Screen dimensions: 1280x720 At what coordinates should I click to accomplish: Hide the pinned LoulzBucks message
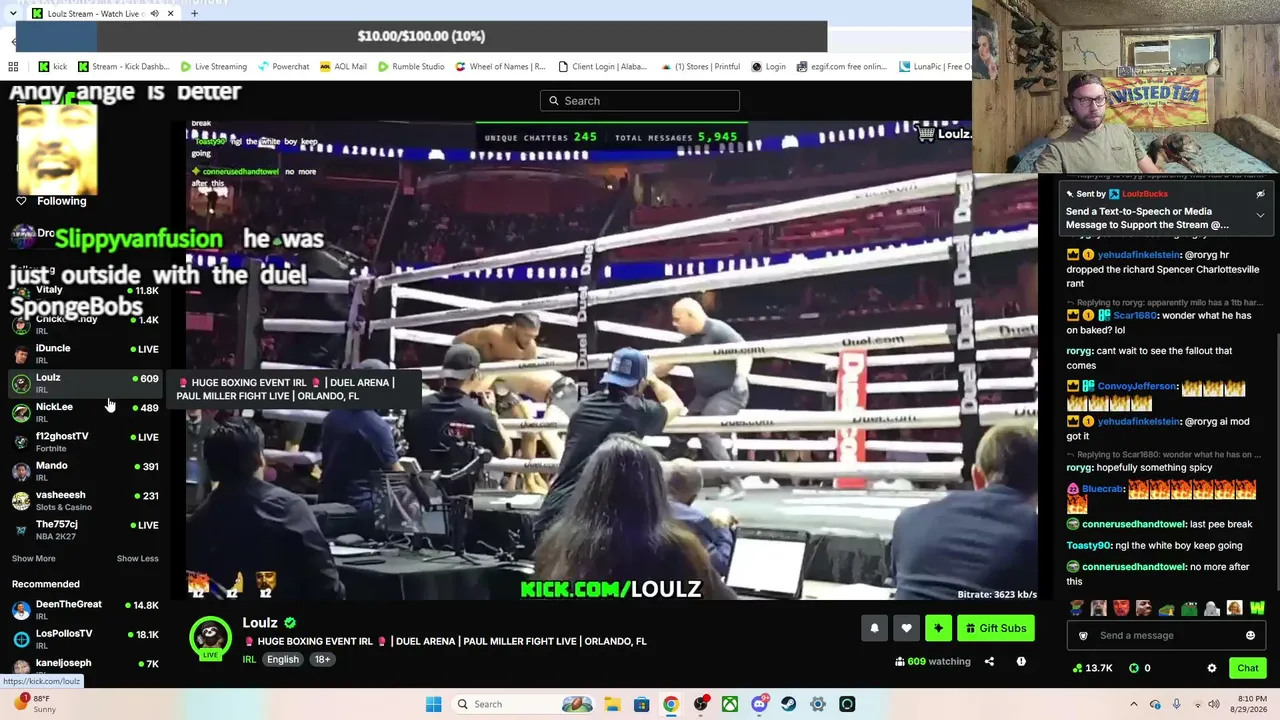click(1260, 194)
